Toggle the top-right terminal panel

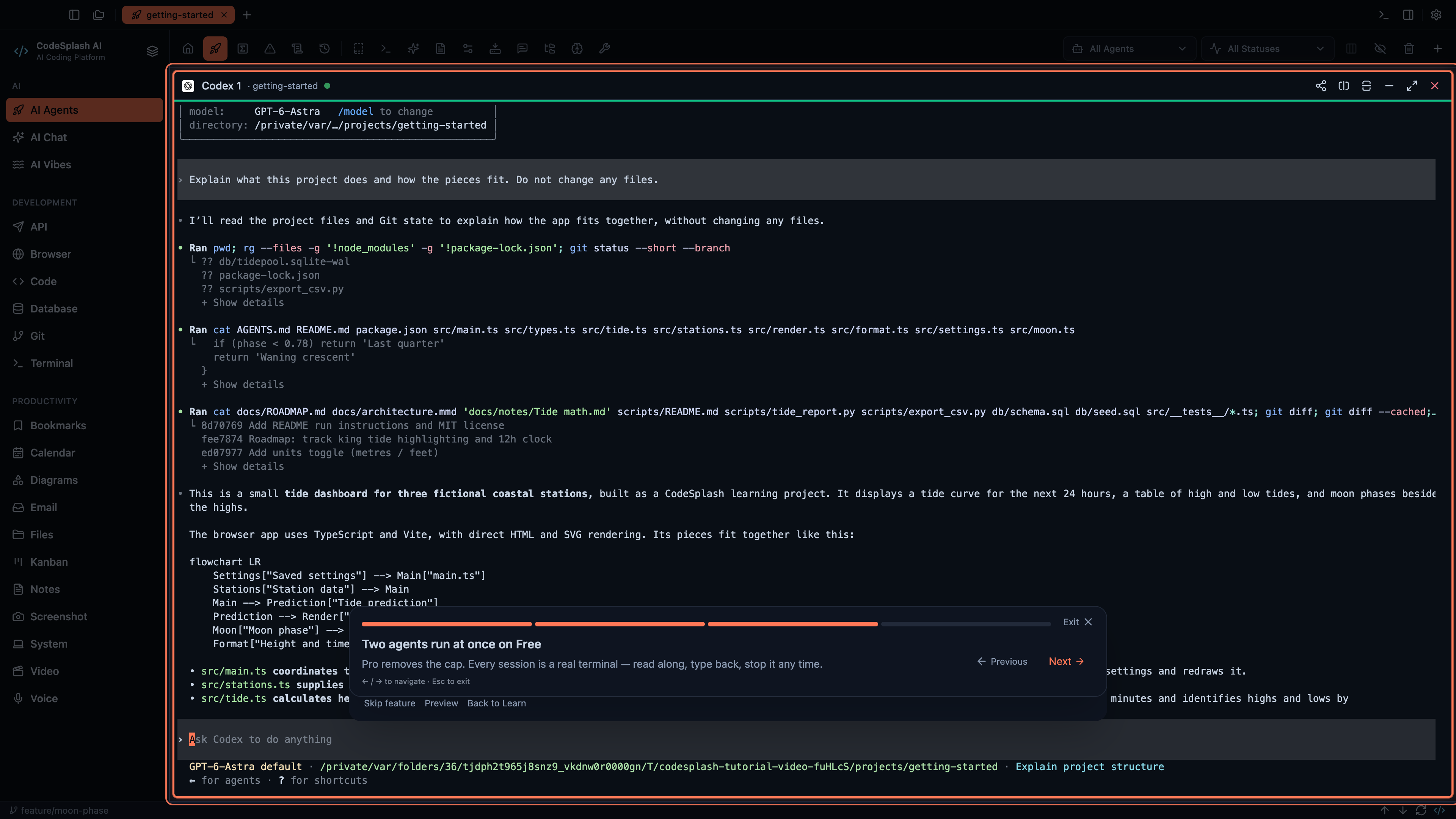click(1384, 15)
